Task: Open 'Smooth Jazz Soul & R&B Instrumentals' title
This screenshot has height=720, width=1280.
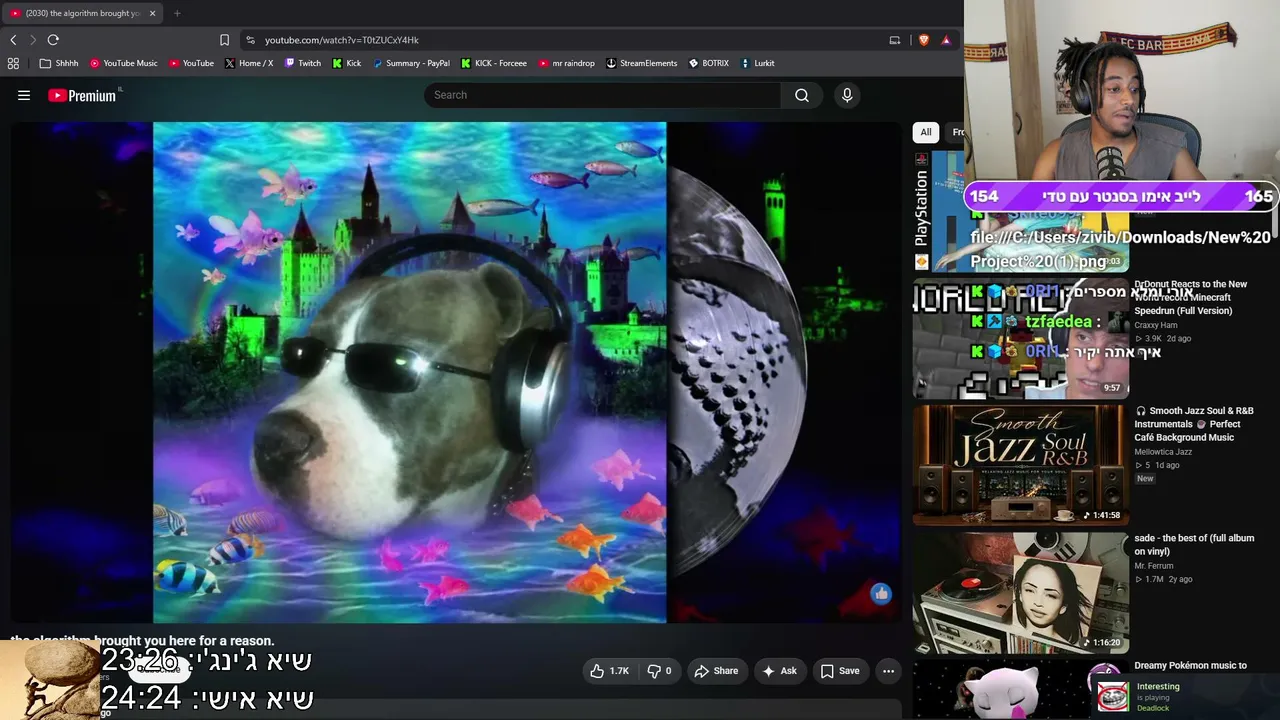Action: (x=1194, y=424)
